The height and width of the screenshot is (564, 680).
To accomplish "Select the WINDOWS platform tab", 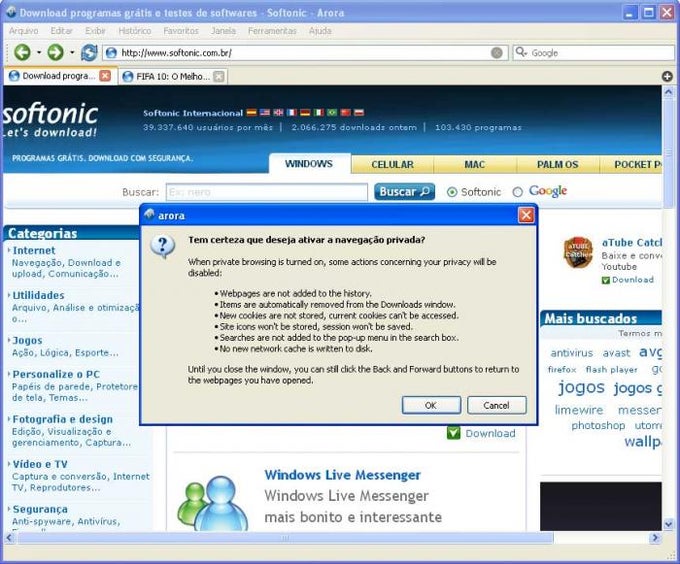I will [x=309, y=164].
